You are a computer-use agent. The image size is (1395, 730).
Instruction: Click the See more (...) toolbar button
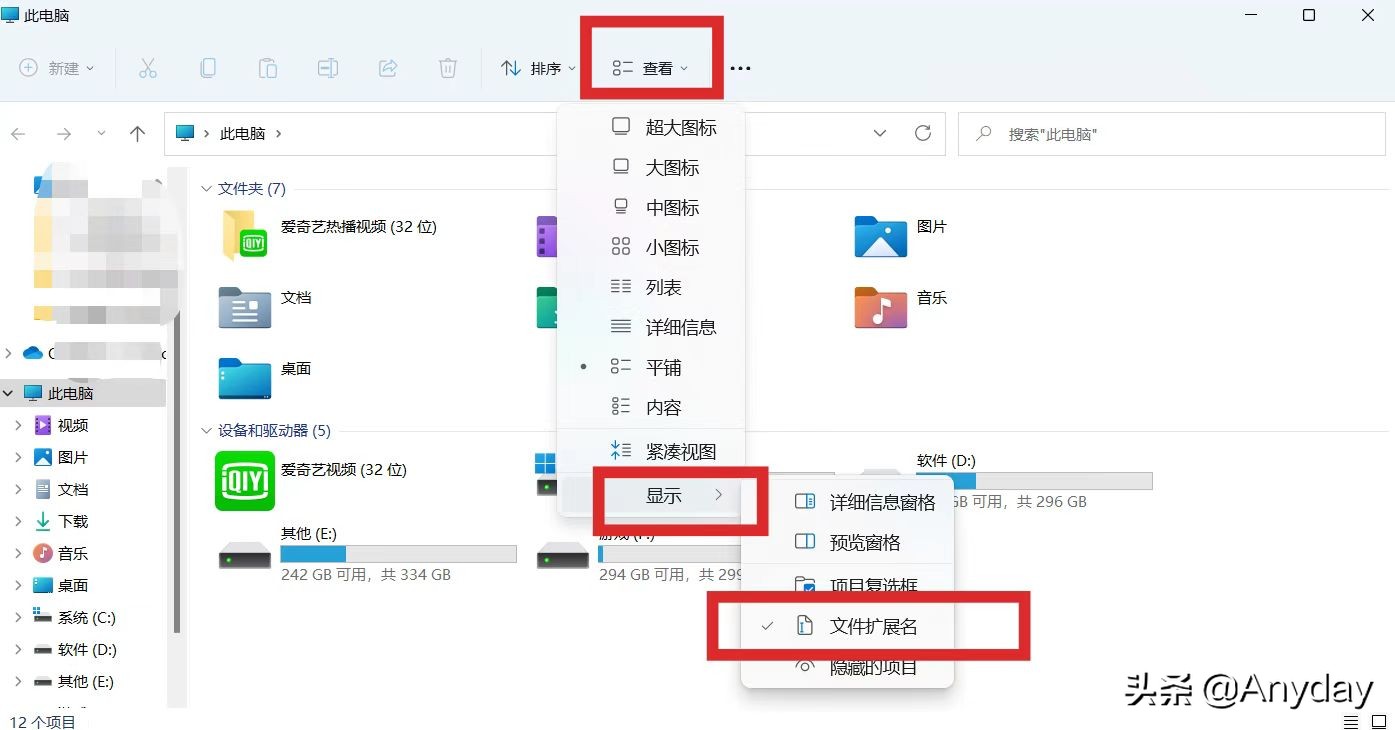[740, 68]
